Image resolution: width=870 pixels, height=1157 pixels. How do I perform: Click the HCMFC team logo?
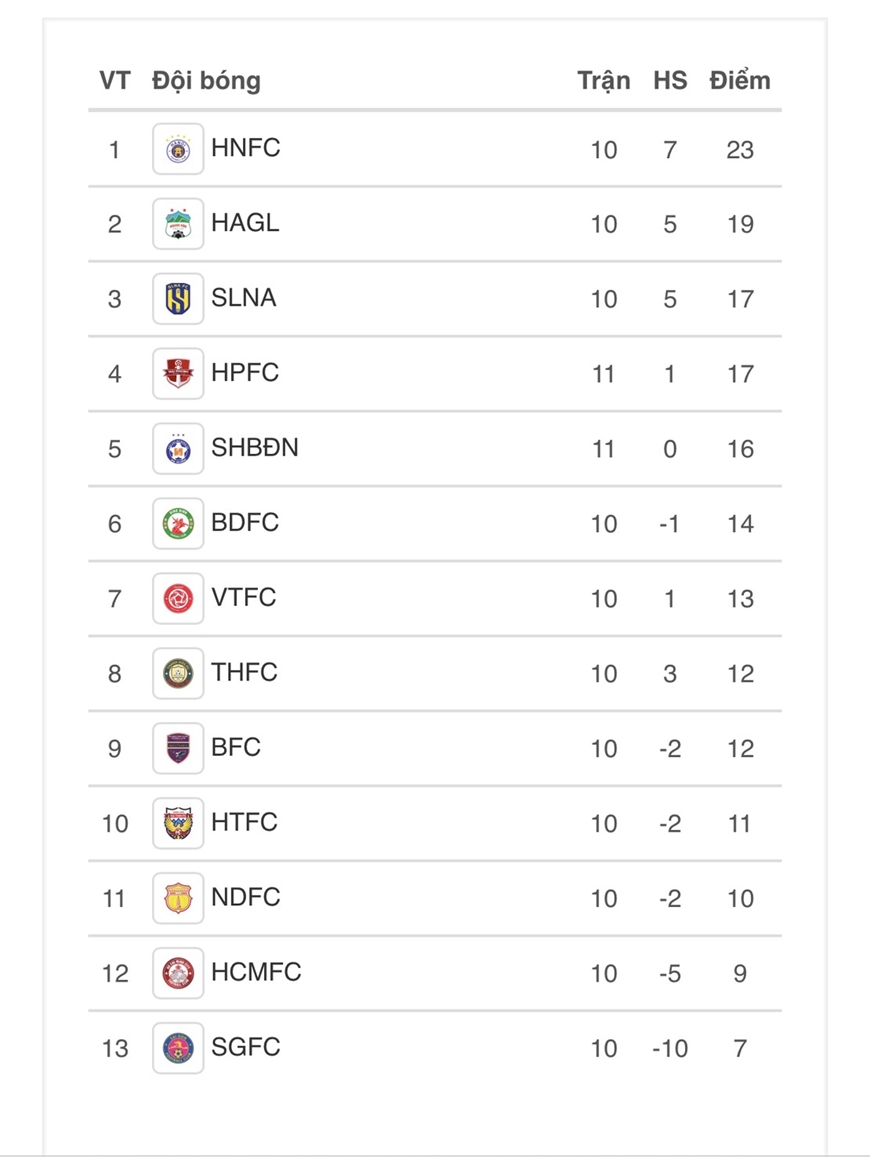tap(178, 973)
